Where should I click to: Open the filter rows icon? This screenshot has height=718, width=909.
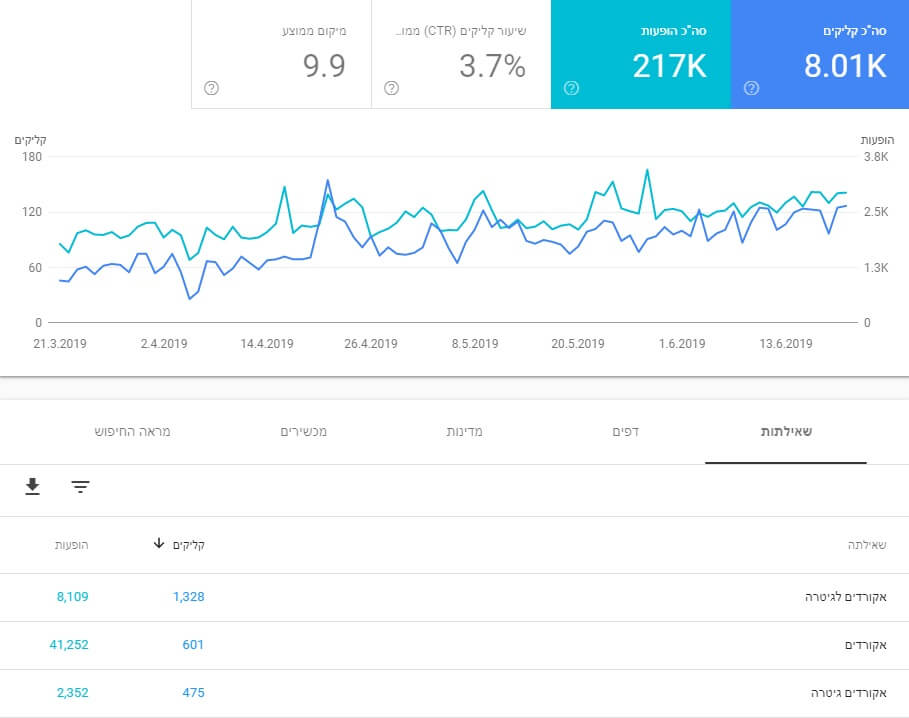pyautogui.click(x=81, y=487)
